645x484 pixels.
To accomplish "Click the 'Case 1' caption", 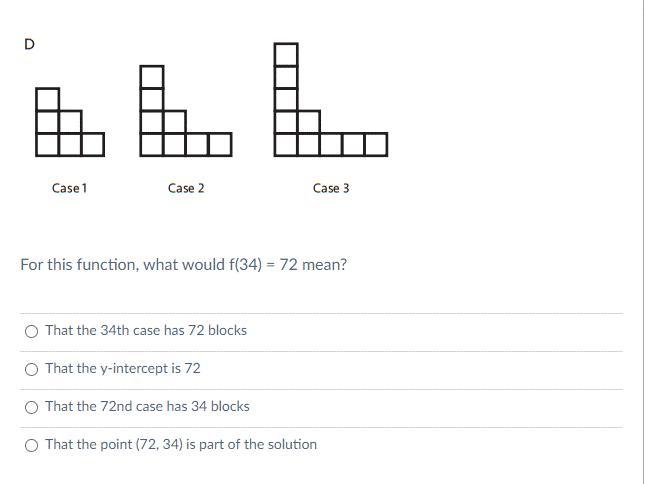I will 70,188.
